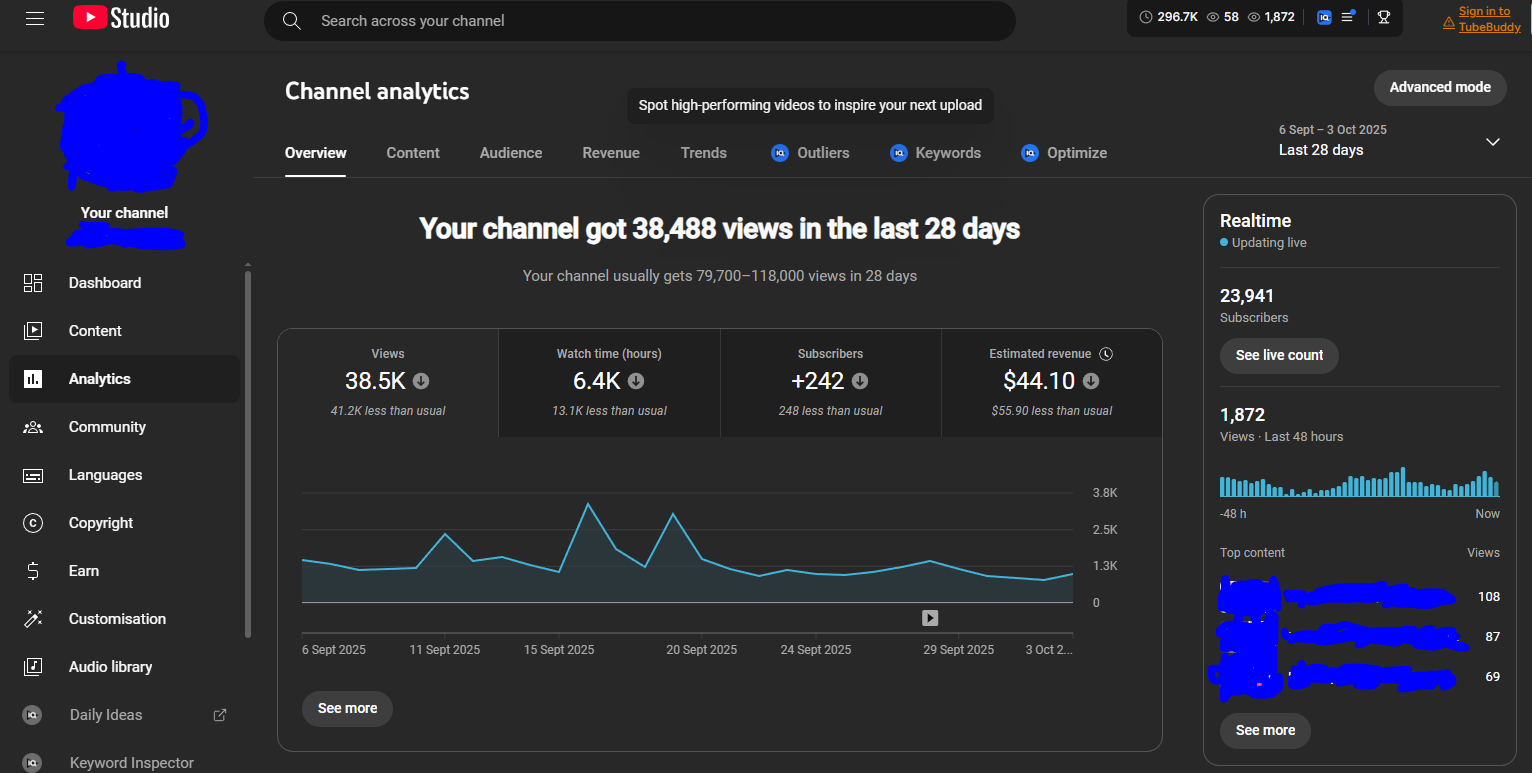Screen dimensions: 1532x773
Task: Open Customisation magic wand icon
Action: (x=33, y=619)
